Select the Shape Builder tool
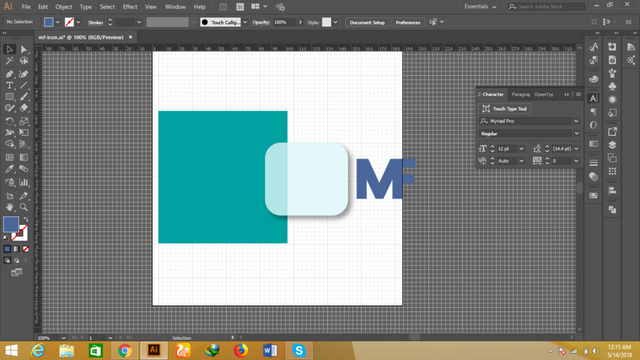The image size is (640, 360). tap(9, 144)
